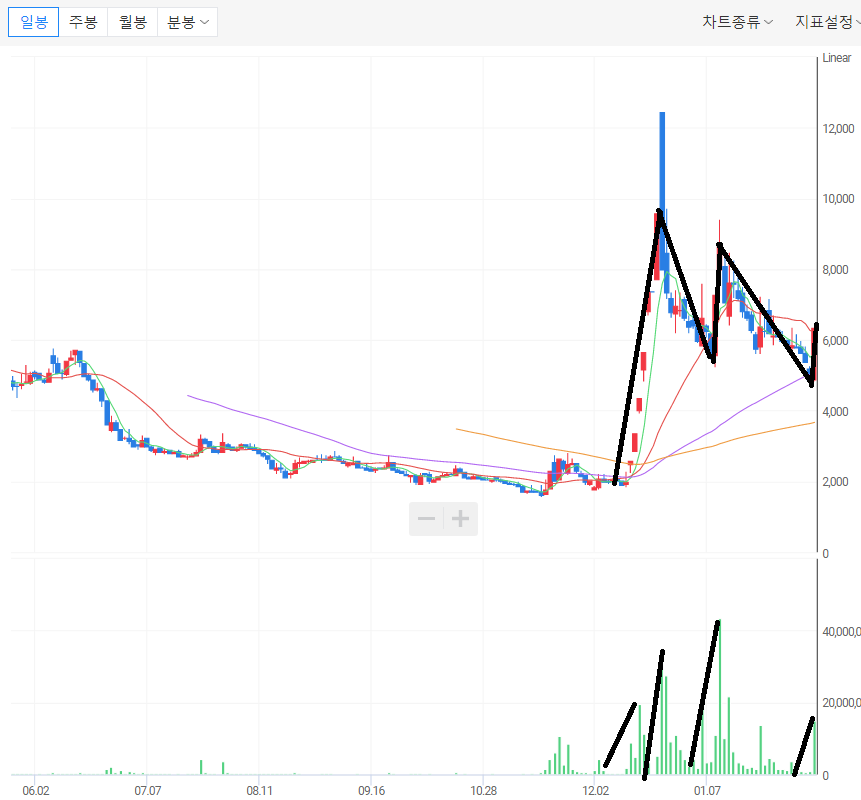Image resolution: width=861 pixels, height=800 pixels.
Task: Click the minus zoom-out button
Action: point(427,518)
